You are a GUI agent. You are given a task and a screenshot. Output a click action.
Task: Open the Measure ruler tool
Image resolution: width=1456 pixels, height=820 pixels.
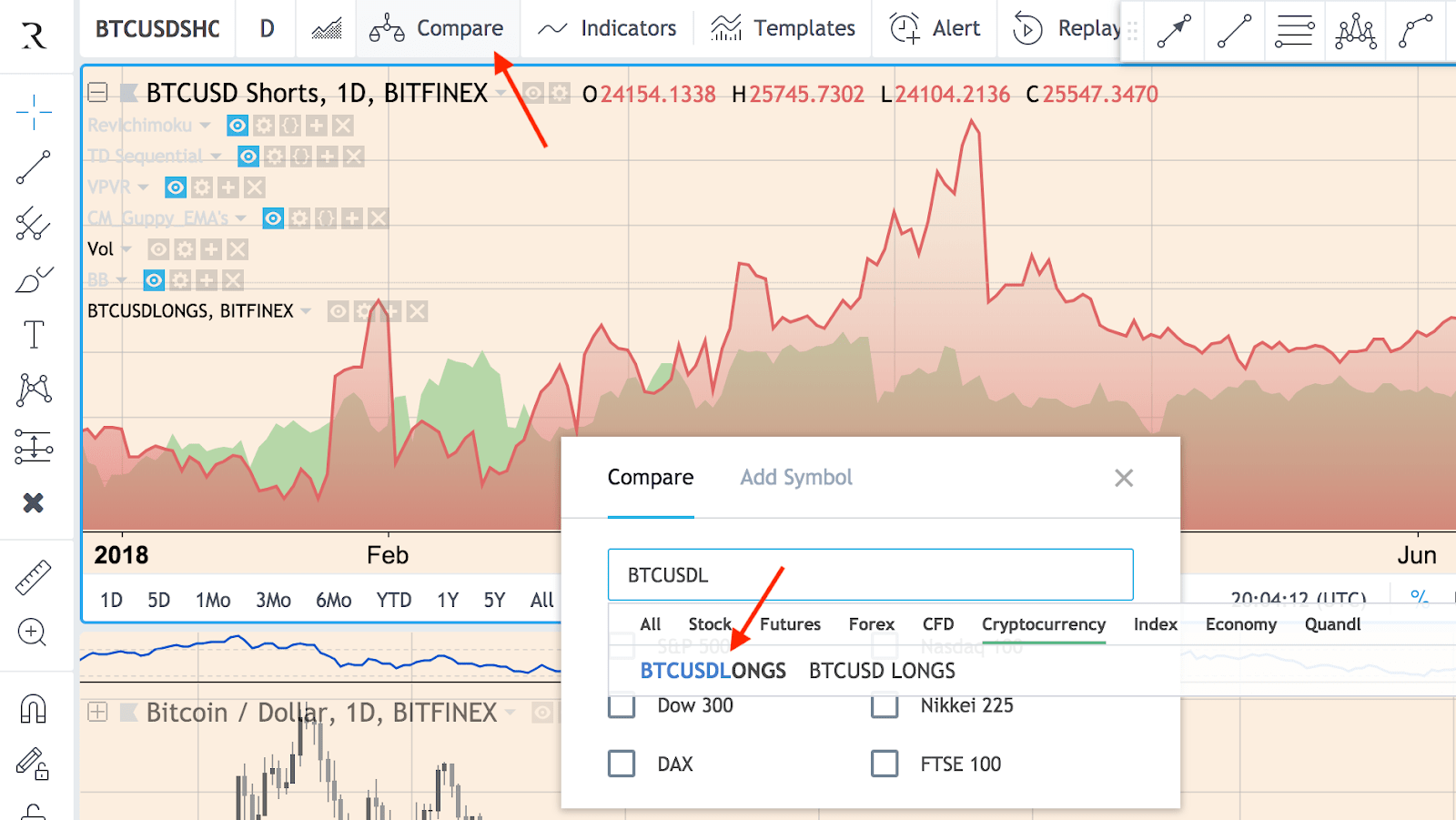[x=34, y=575]
